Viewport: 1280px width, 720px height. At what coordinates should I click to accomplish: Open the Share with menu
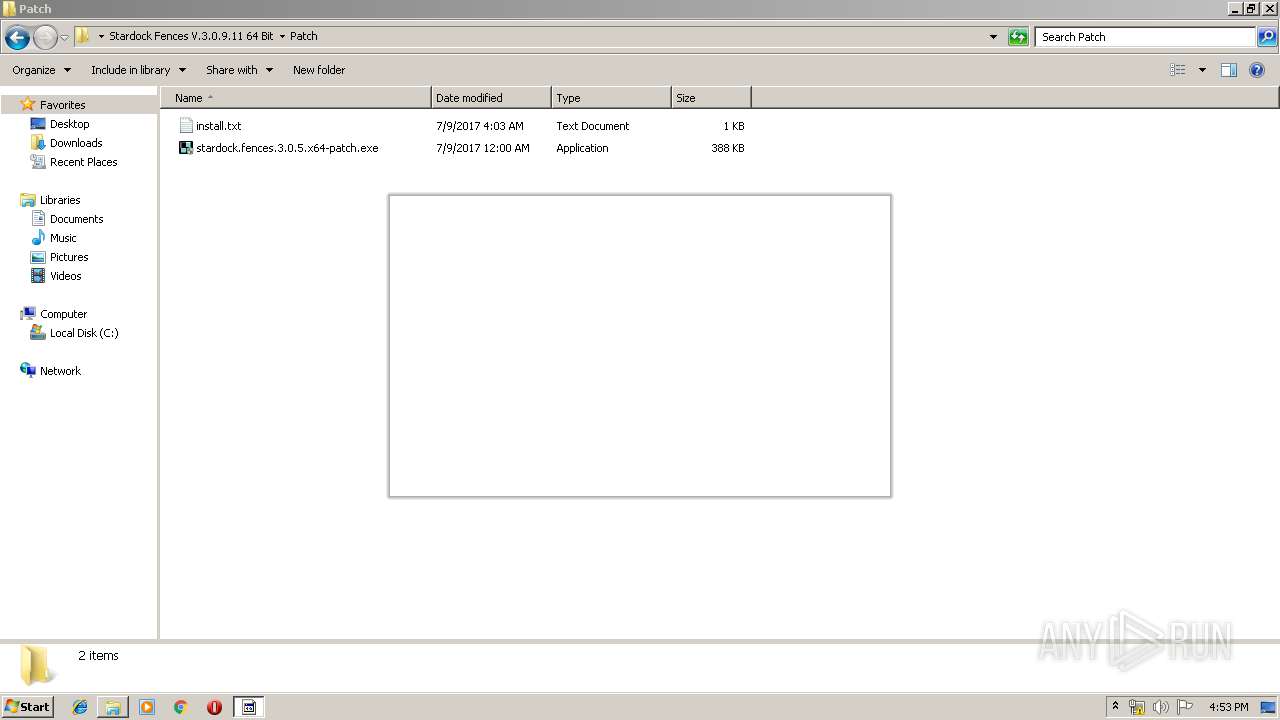click(x=239, y=70)
